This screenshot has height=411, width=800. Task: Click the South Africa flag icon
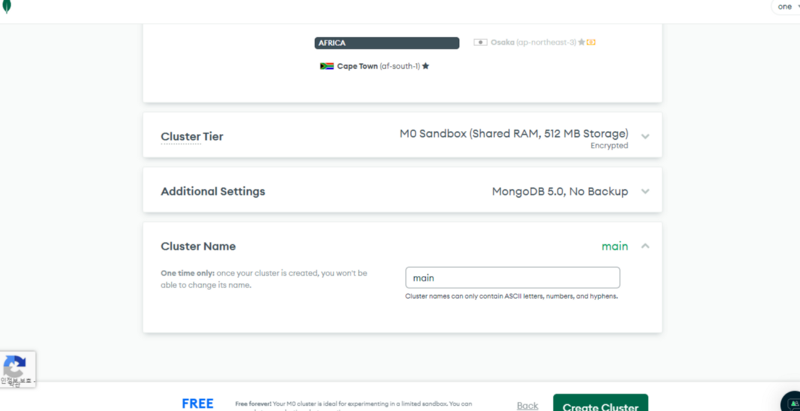327,66
